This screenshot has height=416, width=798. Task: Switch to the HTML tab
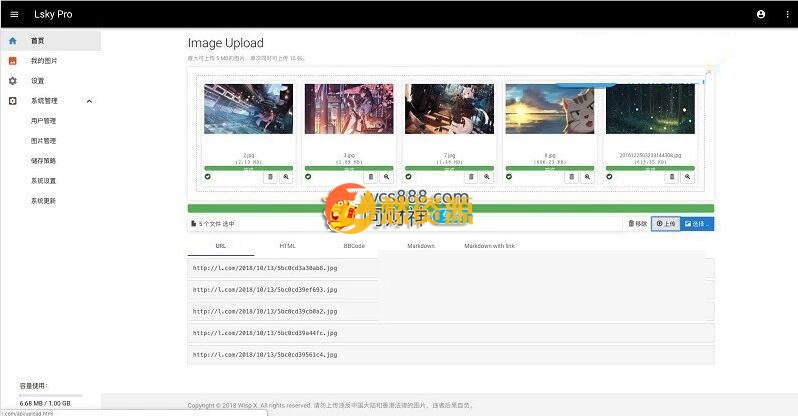pyautogui.click(x=288, y=246)
